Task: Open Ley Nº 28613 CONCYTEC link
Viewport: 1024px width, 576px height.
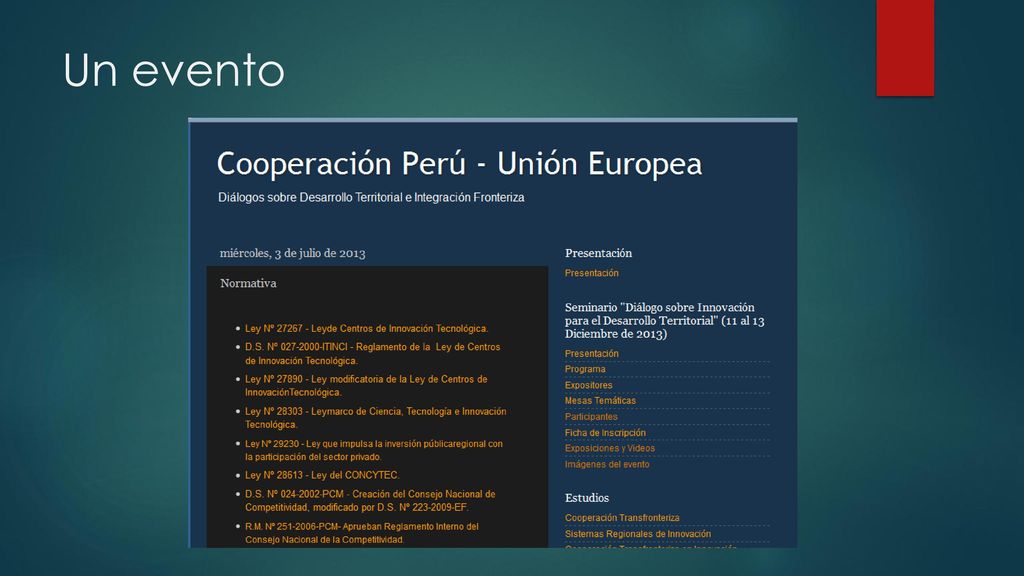Action: pyautogui.click(x=322, y=475)
